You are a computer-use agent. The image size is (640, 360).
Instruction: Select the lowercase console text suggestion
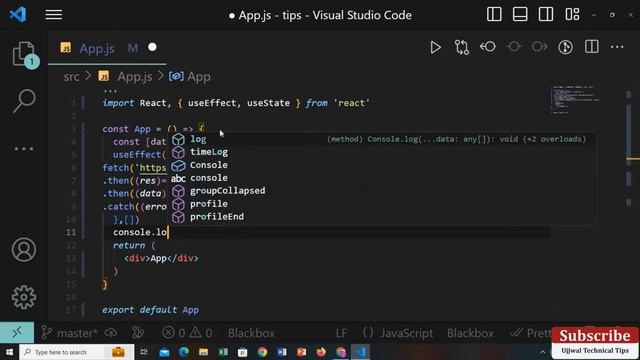pos(384,178)
